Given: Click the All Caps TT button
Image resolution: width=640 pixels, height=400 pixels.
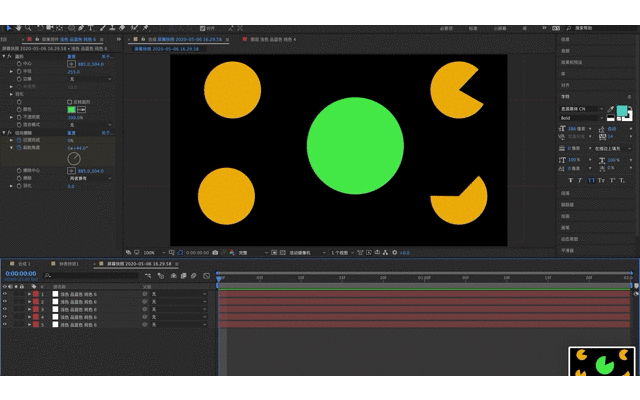Looking at the screenshot, I should pyautogui.click(x=591, y=180).
